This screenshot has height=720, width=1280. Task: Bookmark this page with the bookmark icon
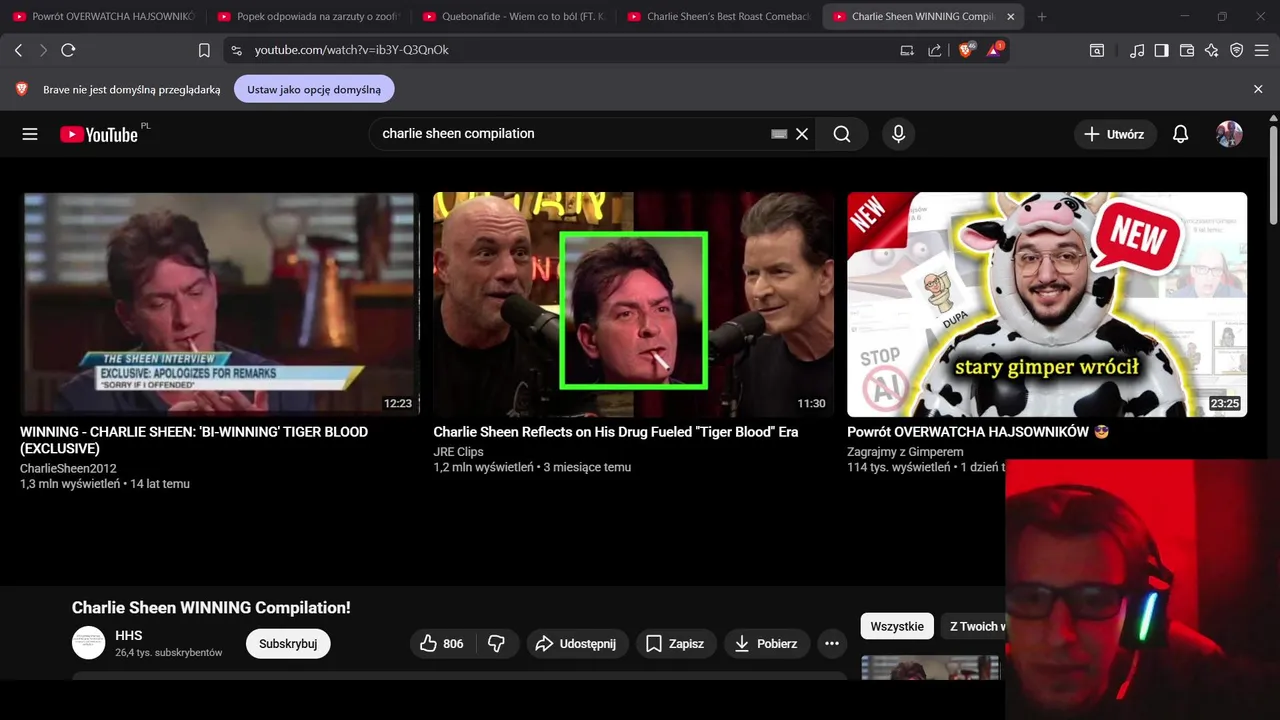[204, 50]
